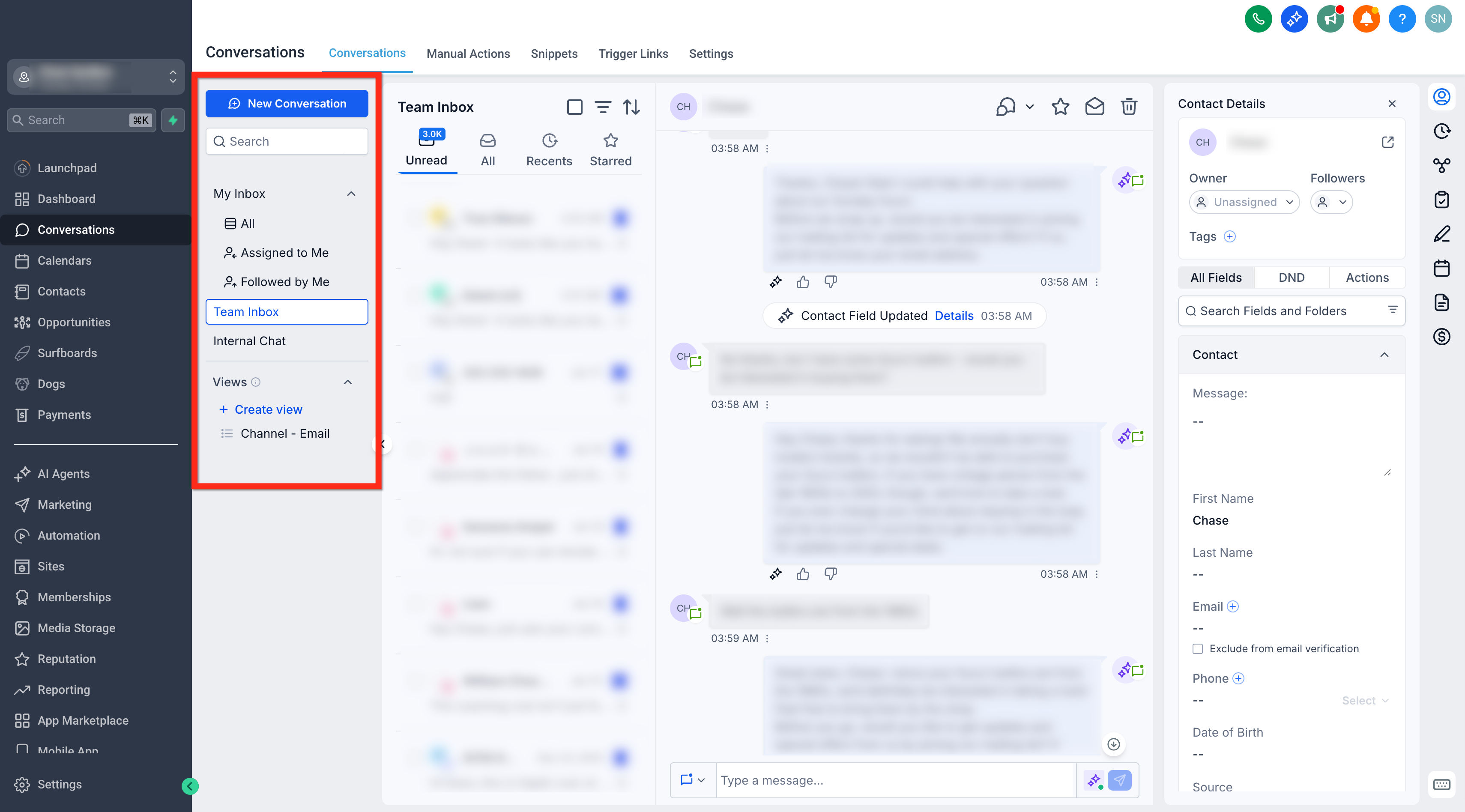1465x812 pixels.
Task: Open Details of Contact Field Updated
Action: pos(954,316)
